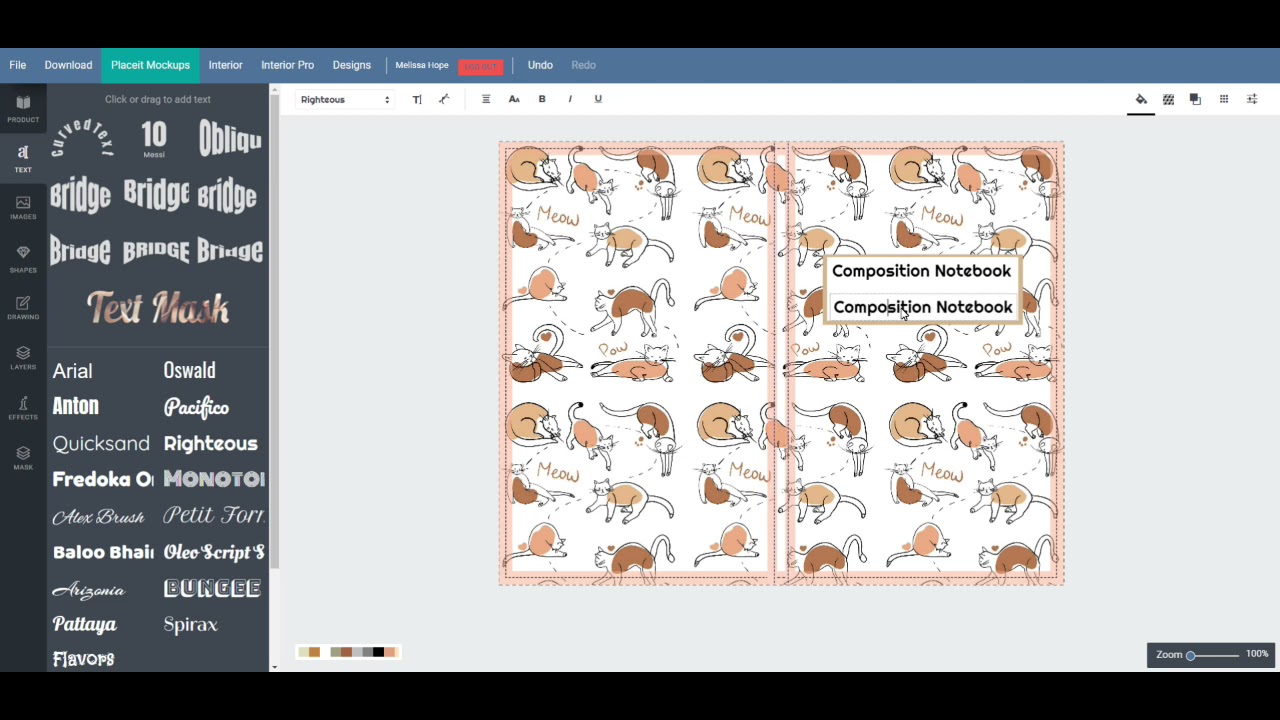Click the red button next to Melissa Hope
Screen dimensions: 1280x720
pyautogui.click(x=480, y=66)
